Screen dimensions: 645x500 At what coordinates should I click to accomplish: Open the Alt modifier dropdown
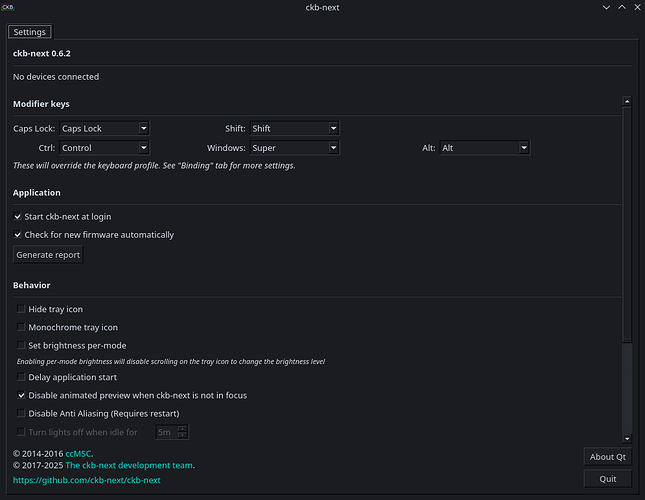(x=485, y=148)
